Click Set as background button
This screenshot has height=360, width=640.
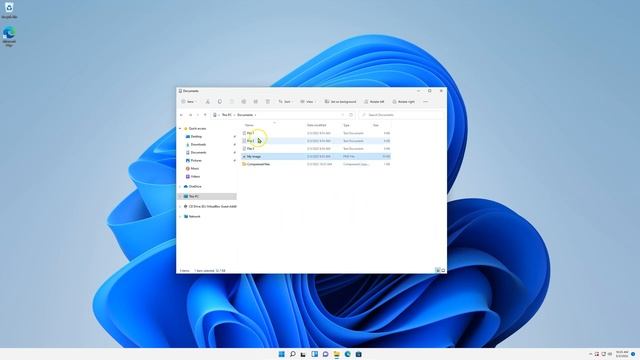[x=340, y=102]
